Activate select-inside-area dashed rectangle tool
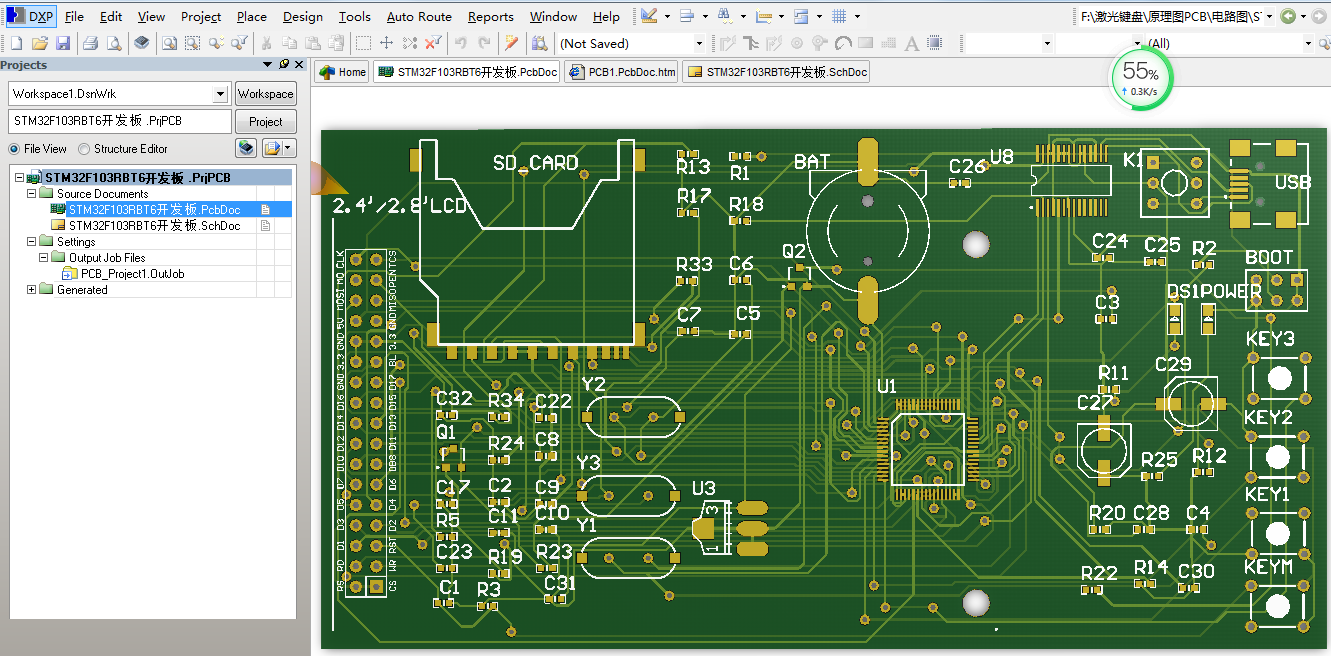The height and width of the screenshot is (656, 1331). click(363, 43)
